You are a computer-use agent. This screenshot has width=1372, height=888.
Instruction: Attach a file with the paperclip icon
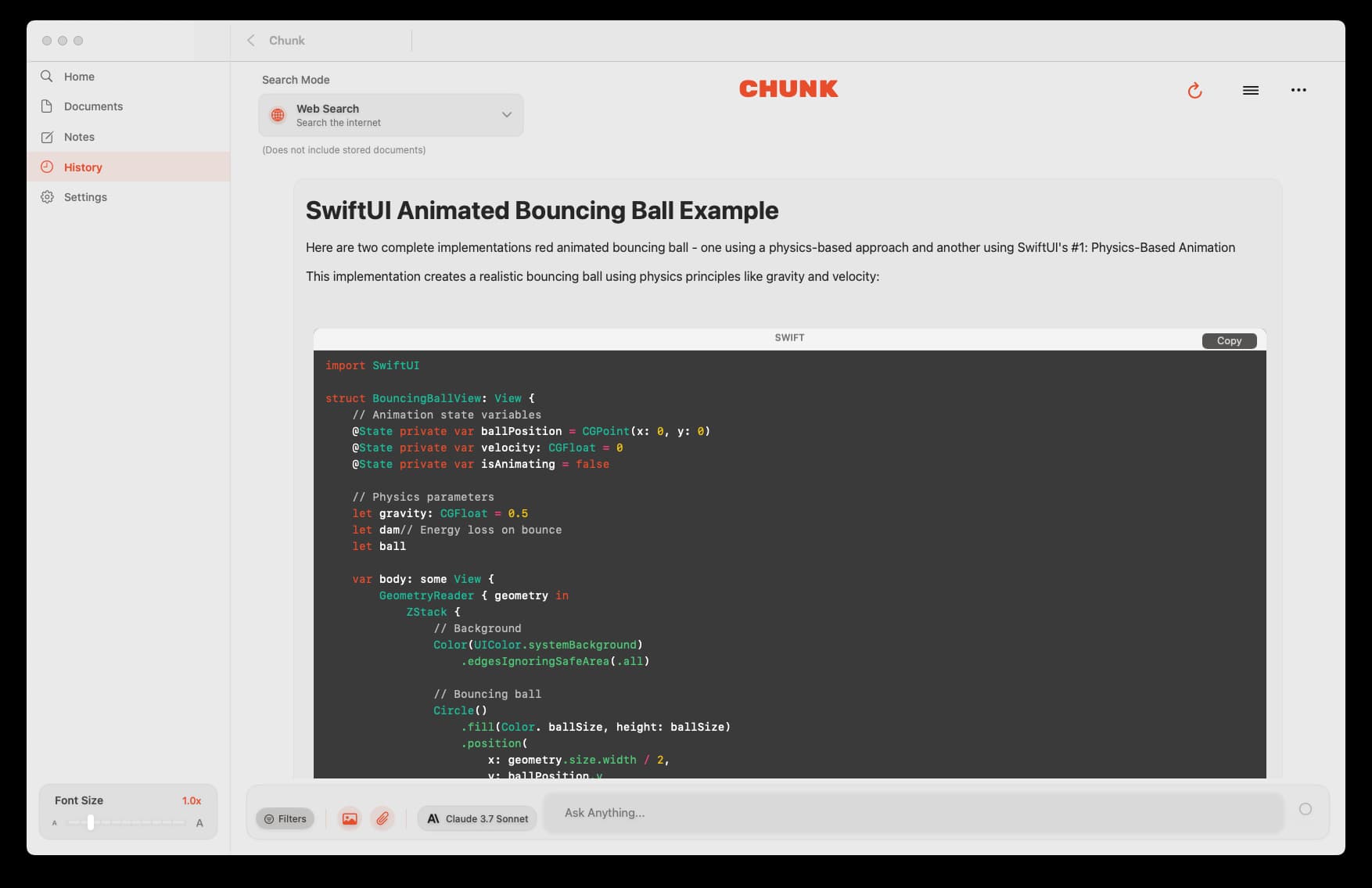pos(383,818)
